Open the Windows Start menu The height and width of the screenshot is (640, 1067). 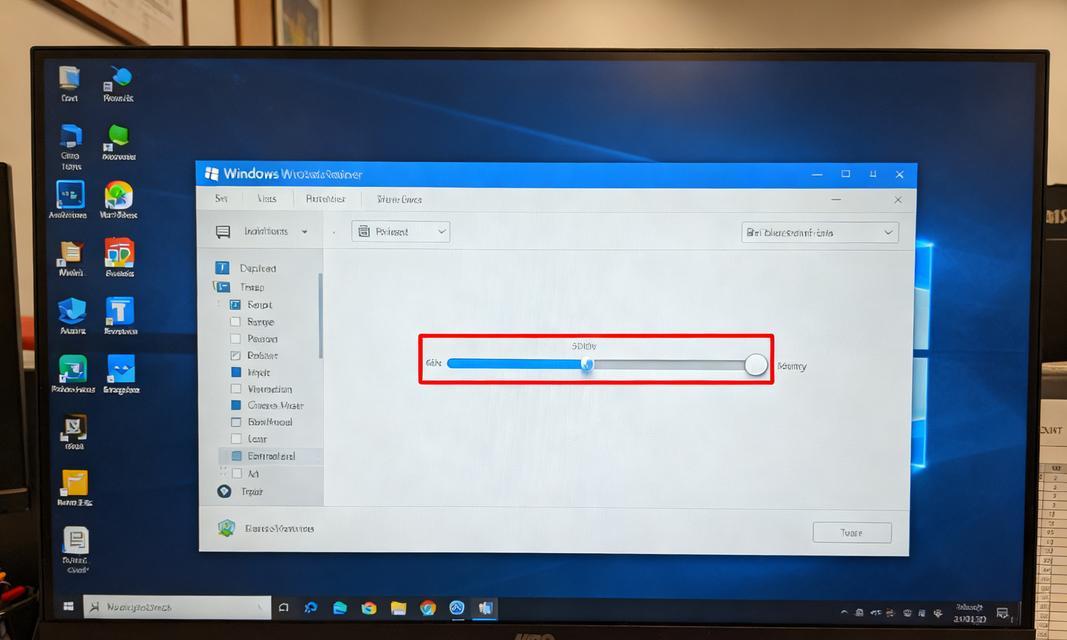(69, 606)
